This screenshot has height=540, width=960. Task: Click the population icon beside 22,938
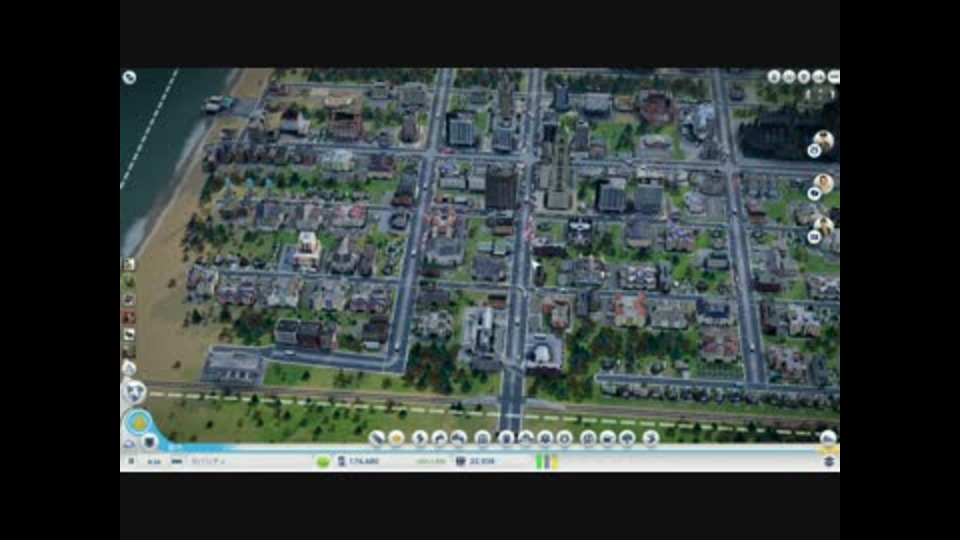click(460, 461)
